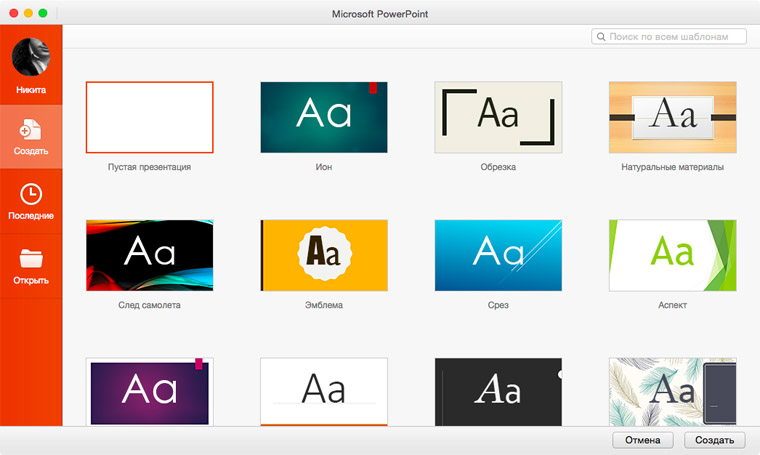
Task: Choose the Ион template thumbnail
Action: (323, 117)
